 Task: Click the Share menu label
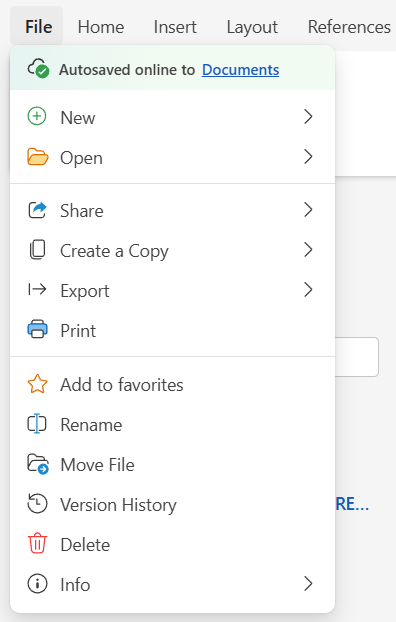click(82, 211)
